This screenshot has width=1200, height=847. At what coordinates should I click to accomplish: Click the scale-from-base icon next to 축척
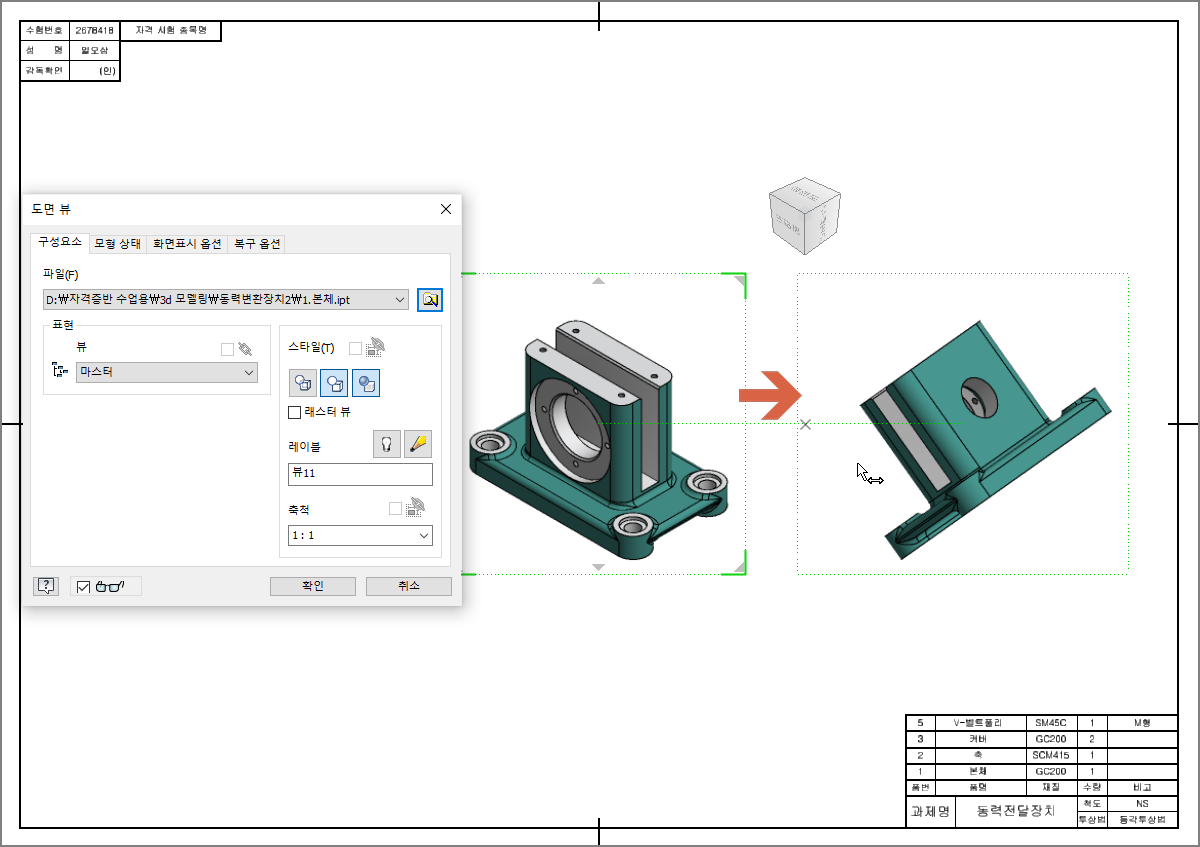[x=416, y=508]
